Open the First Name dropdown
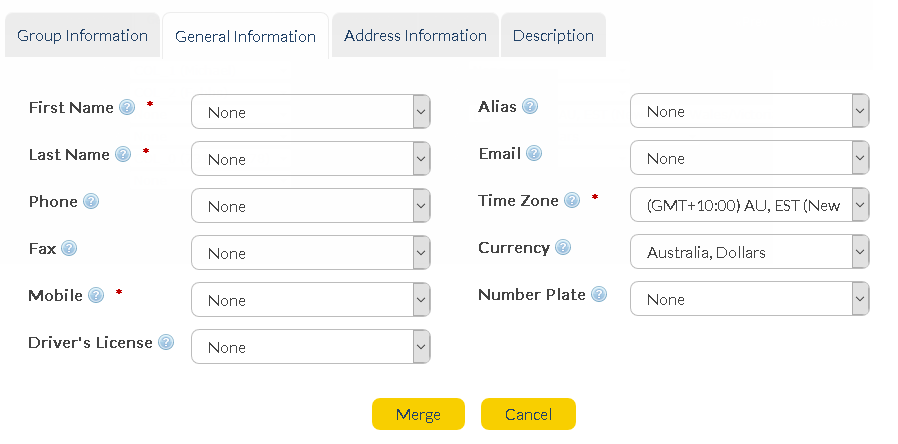Screen dimensions: 898x444 (x=310, y=112)
